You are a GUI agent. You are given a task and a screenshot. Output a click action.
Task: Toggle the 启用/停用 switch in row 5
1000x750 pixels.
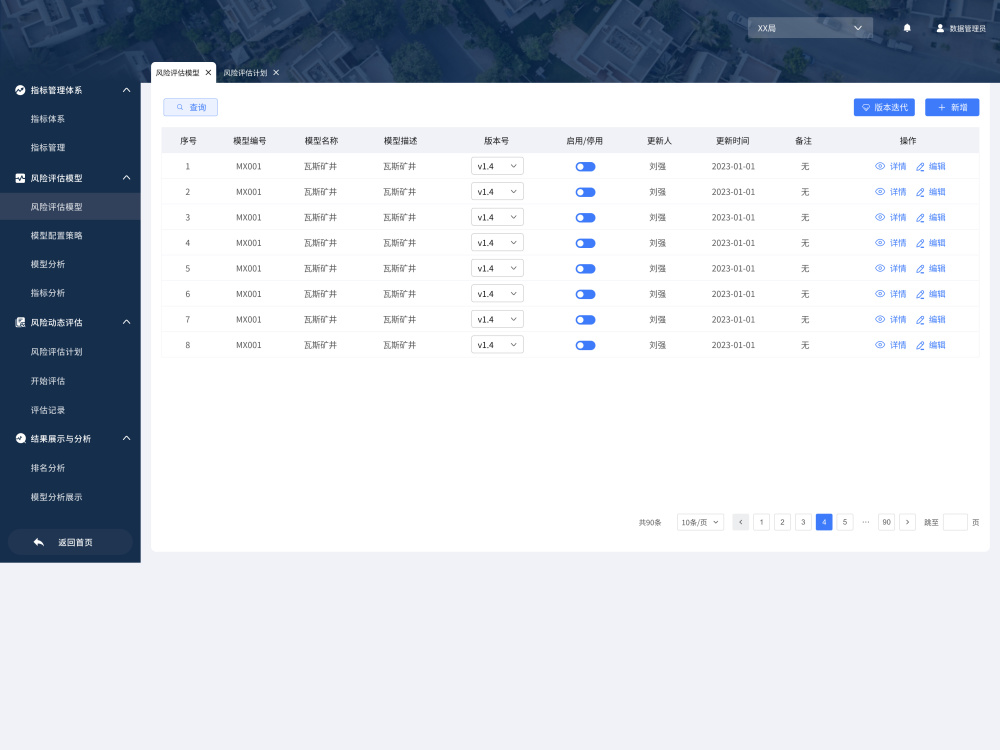pyautogui.click(x=585, y=268)
